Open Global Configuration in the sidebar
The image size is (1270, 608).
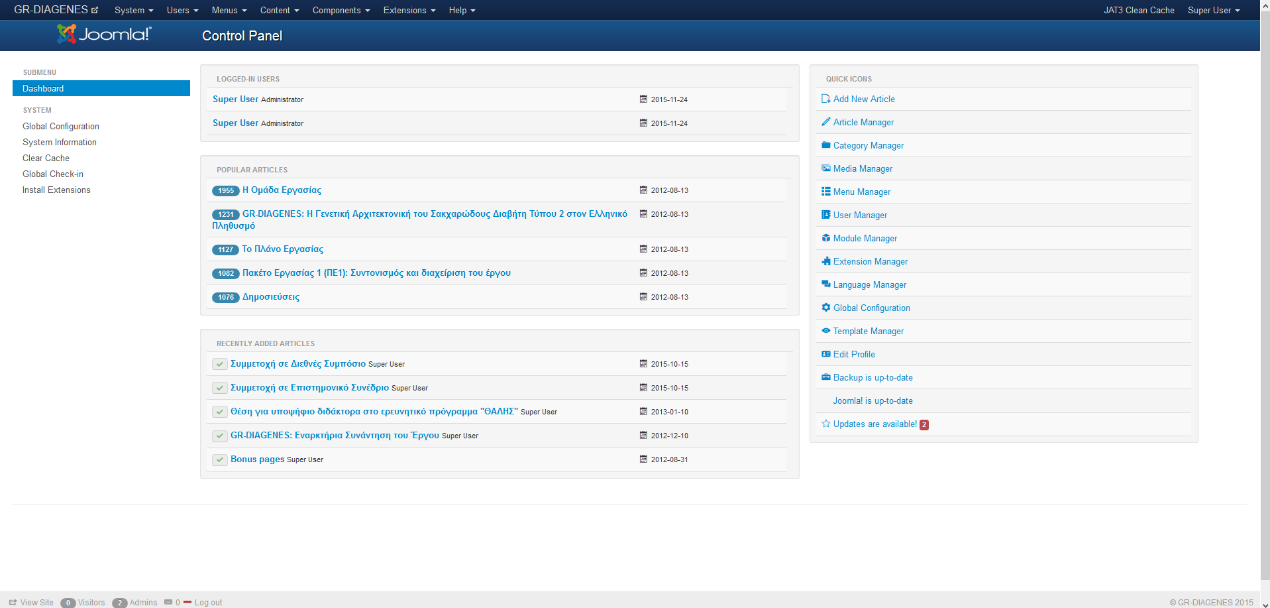click(61, 126)
